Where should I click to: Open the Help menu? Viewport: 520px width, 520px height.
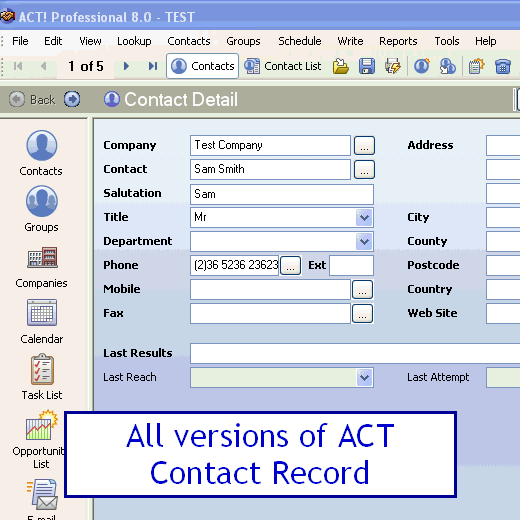click(486, 41)
